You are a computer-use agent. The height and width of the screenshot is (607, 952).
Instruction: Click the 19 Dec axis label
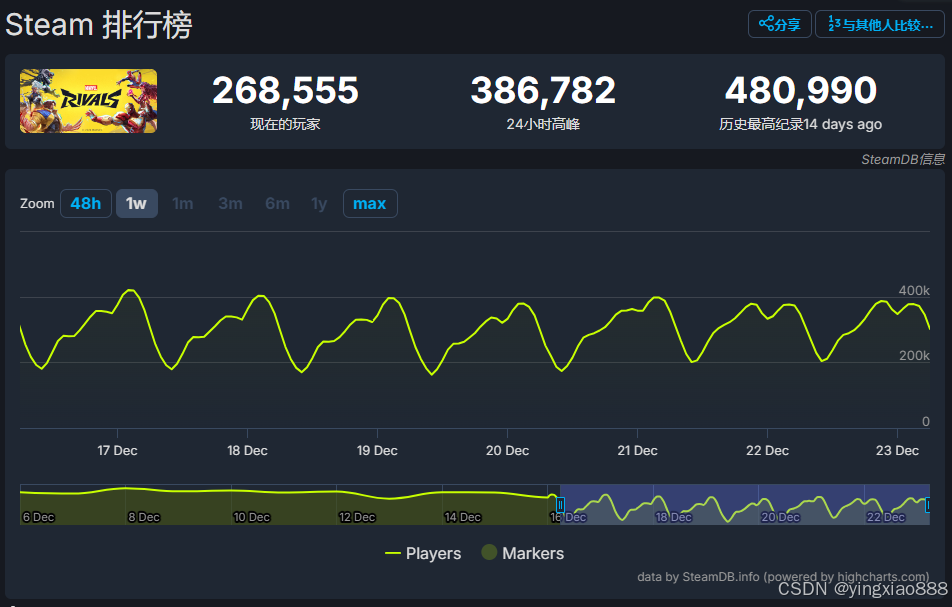(377, 450)
